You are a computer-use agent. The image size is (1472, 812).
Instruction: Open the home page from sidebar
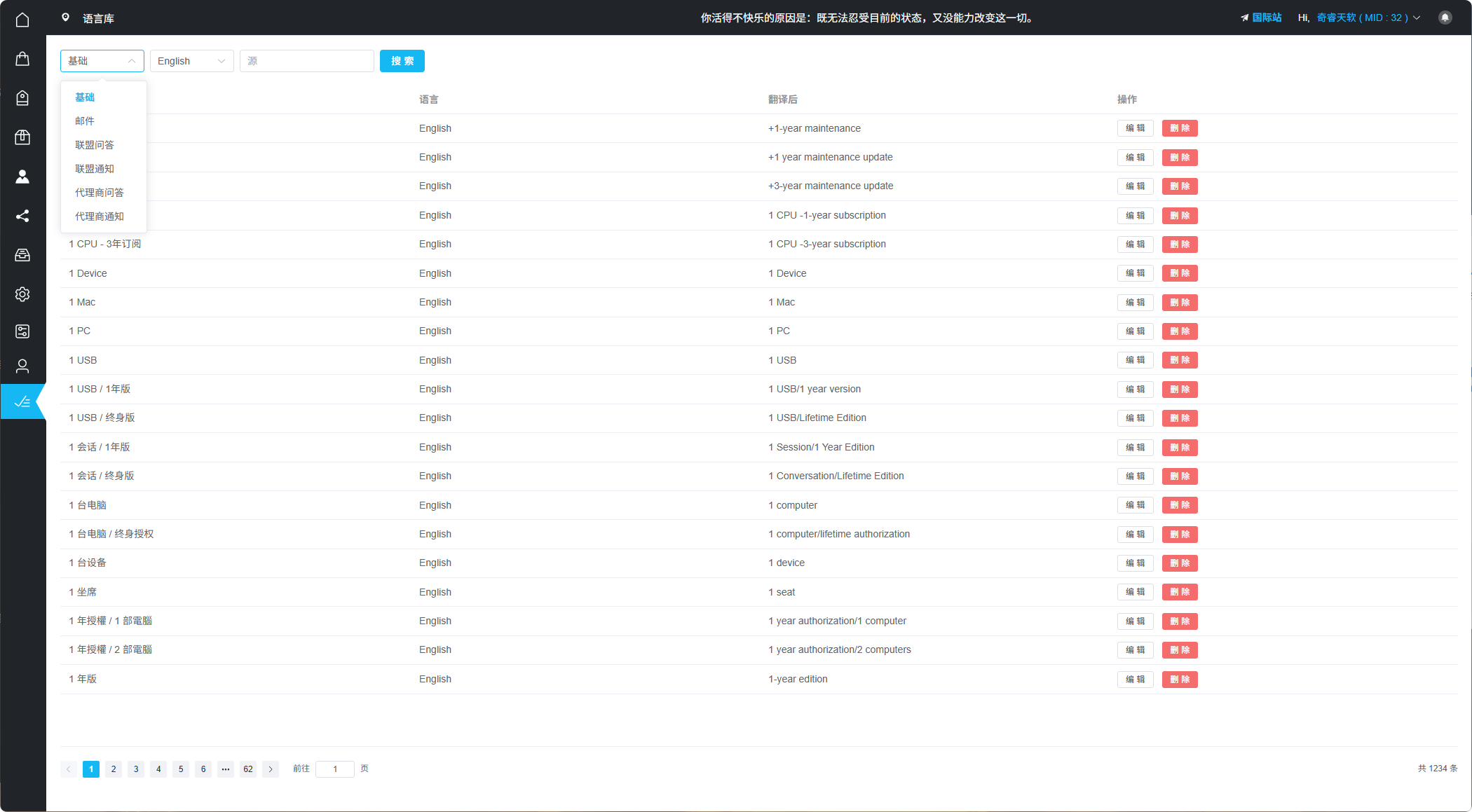(22, 20)
